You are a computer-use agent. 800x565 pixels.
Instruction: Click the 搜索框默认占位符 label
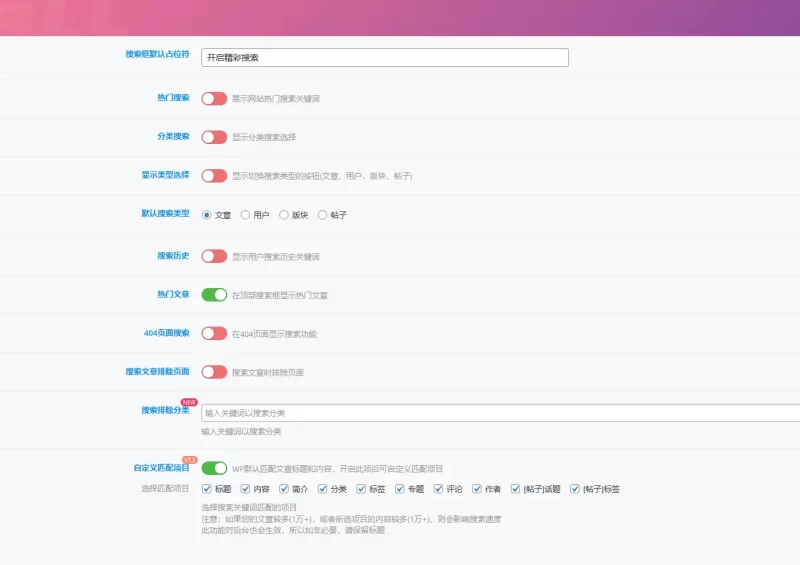click(x=158, y=54)
